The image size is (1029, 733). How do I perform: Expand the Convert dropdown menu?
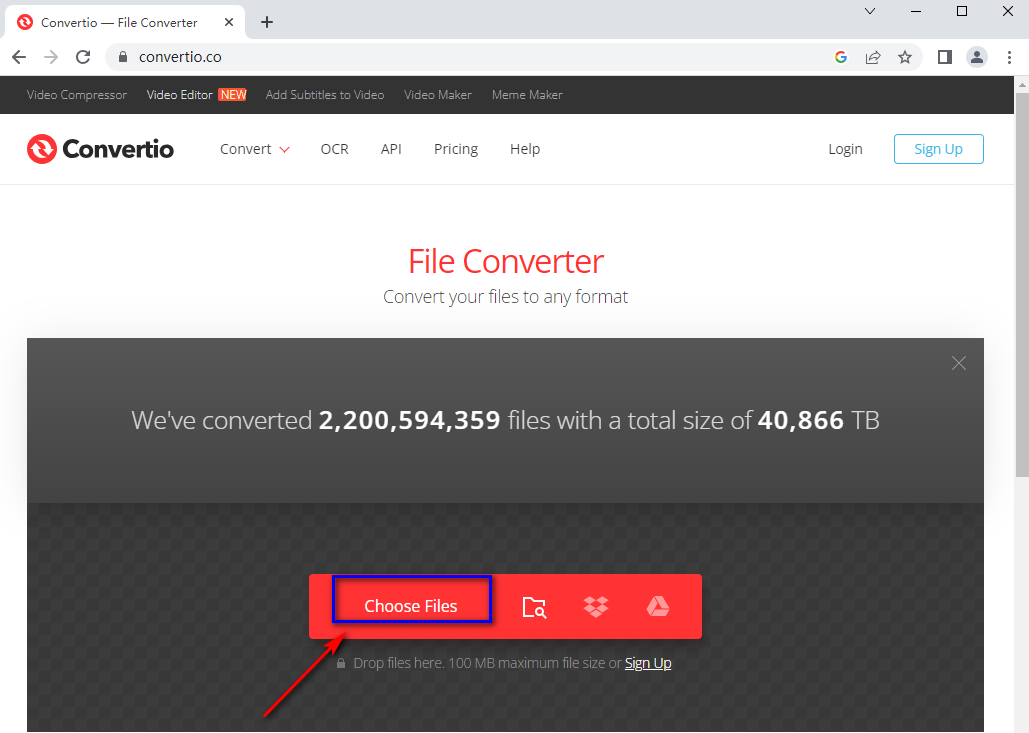[255, 149]
